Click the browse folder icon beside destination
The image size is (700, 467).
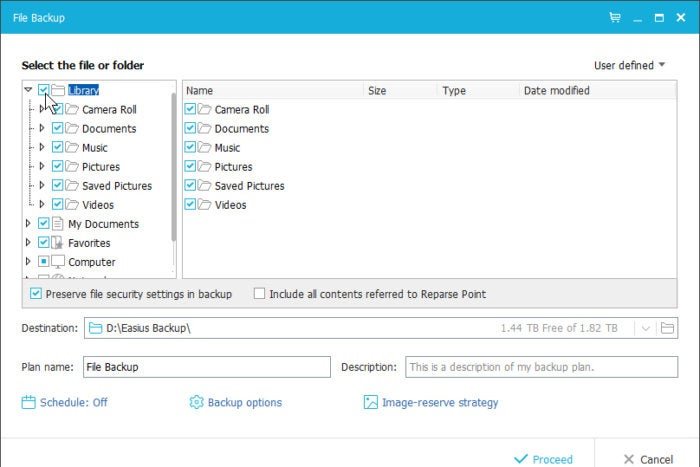[667, 328]
